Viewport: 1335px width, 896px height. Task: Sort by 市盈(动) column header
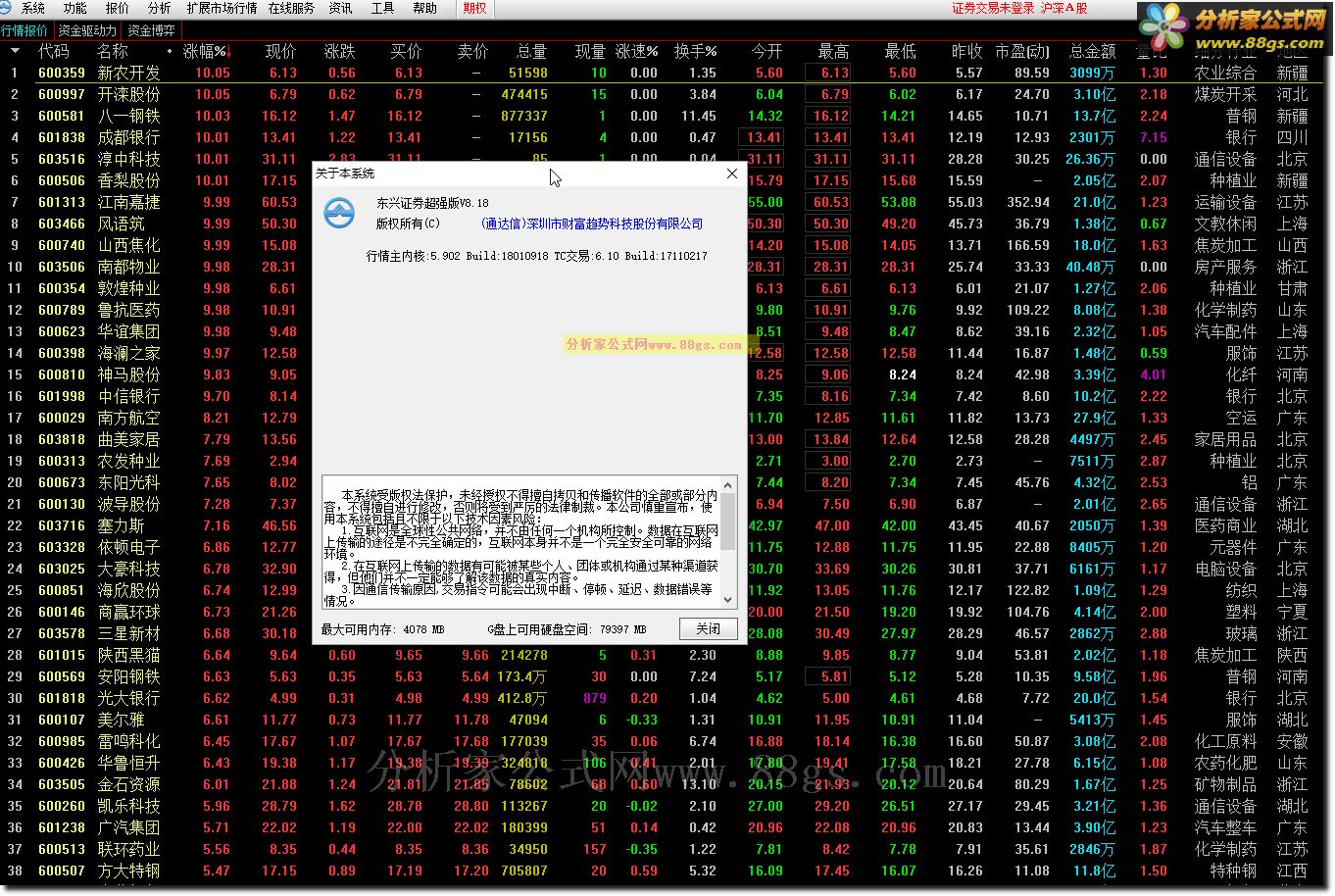pyautogui.click(x=1022, y=51)
